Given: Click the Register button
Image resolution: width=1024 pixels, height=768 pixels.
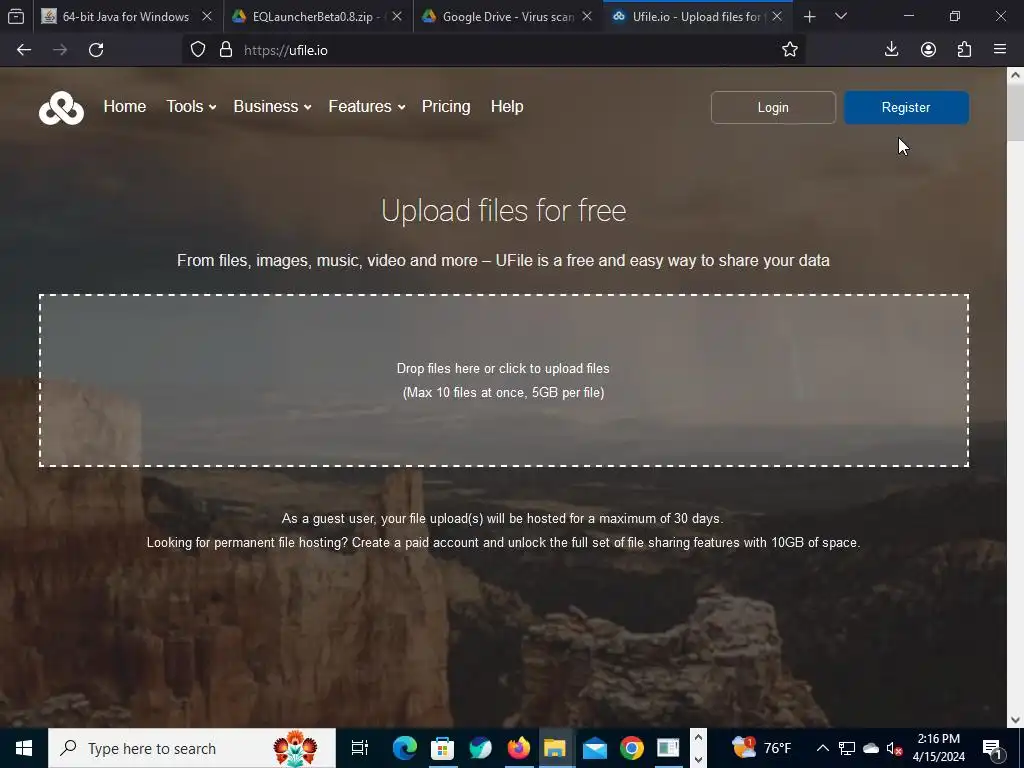Looking at the screenshot, I should [x=906, y=108].
